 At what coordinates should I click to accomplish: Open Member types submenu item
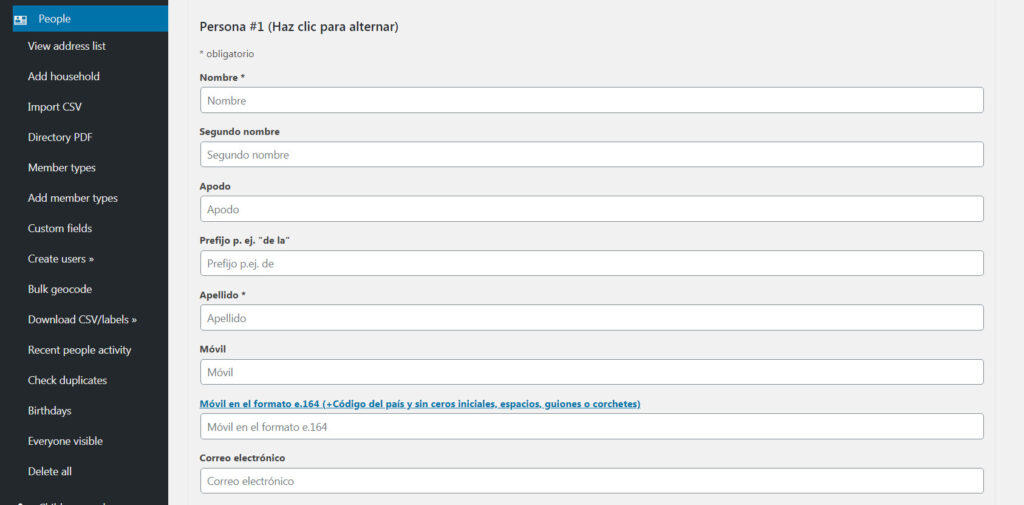pos(62,168)
